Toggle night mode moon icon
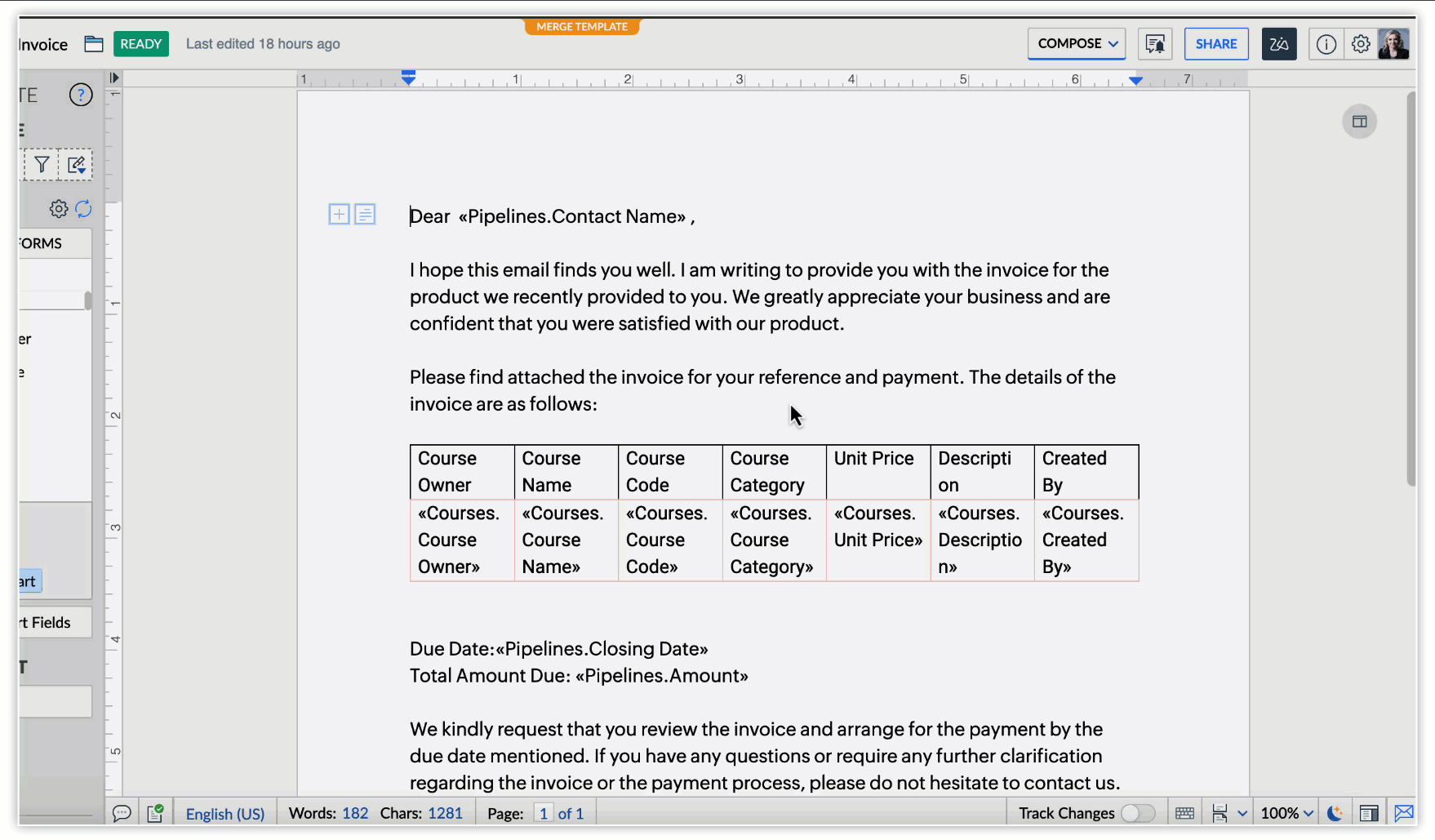 click(1335, 813)
